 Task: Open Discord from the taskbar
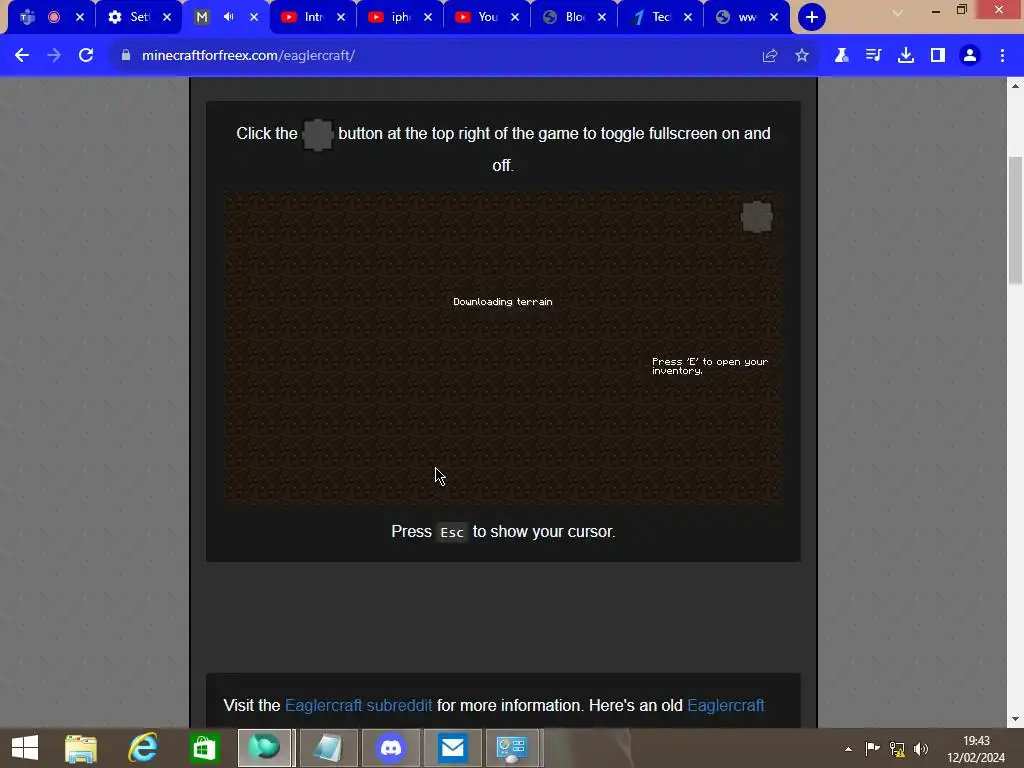(391, 748)
